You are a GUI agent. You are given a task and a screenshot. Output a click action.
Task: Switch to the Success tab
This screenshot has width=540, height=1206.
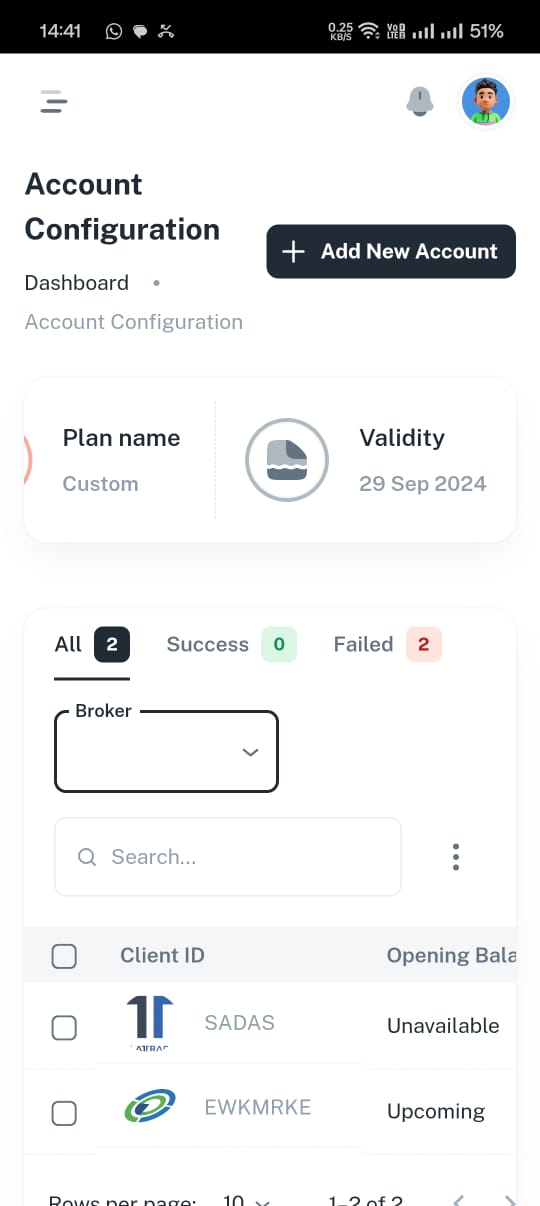[227, 645]
